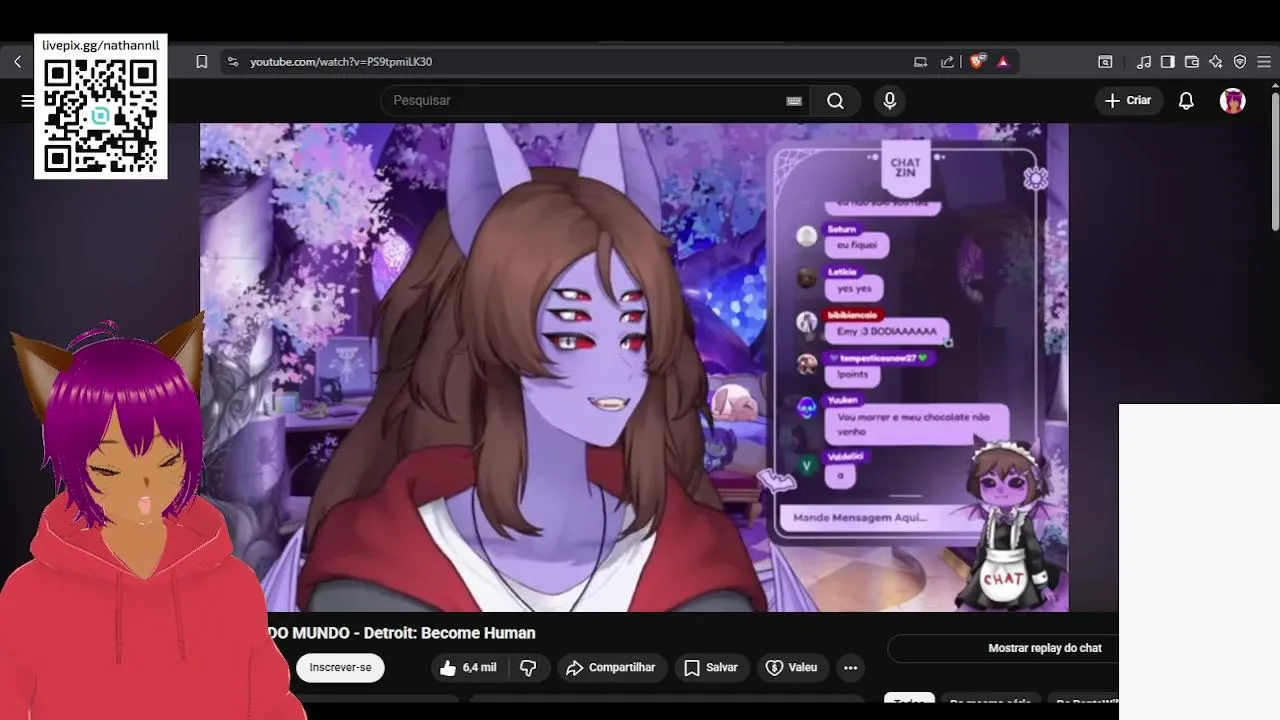Click the CHAT ZIN header label

tap(905, 167)
